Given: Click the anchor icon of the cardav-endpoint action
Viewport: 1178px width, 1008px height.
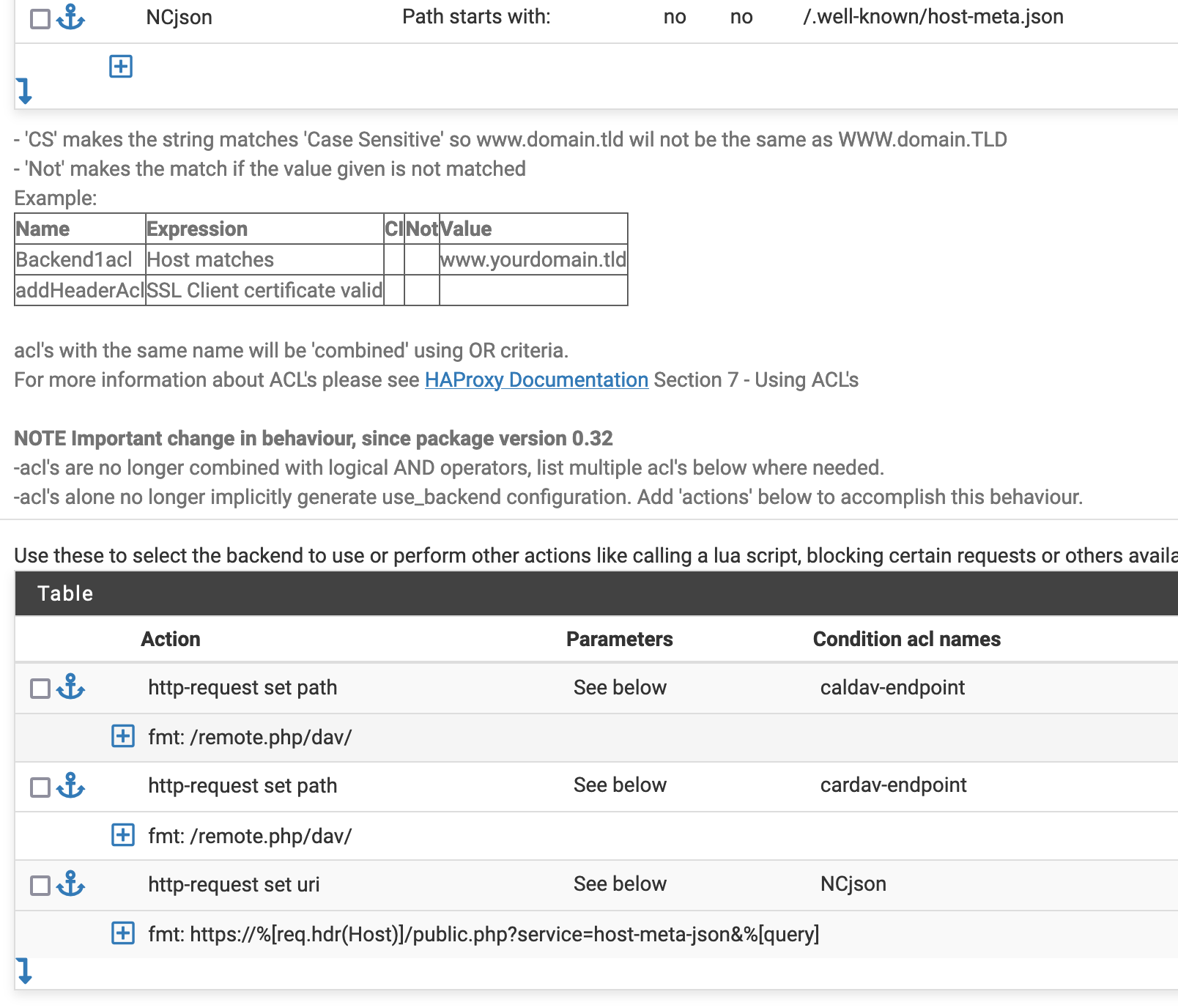Looking at the screenshot, I should 71,785.
